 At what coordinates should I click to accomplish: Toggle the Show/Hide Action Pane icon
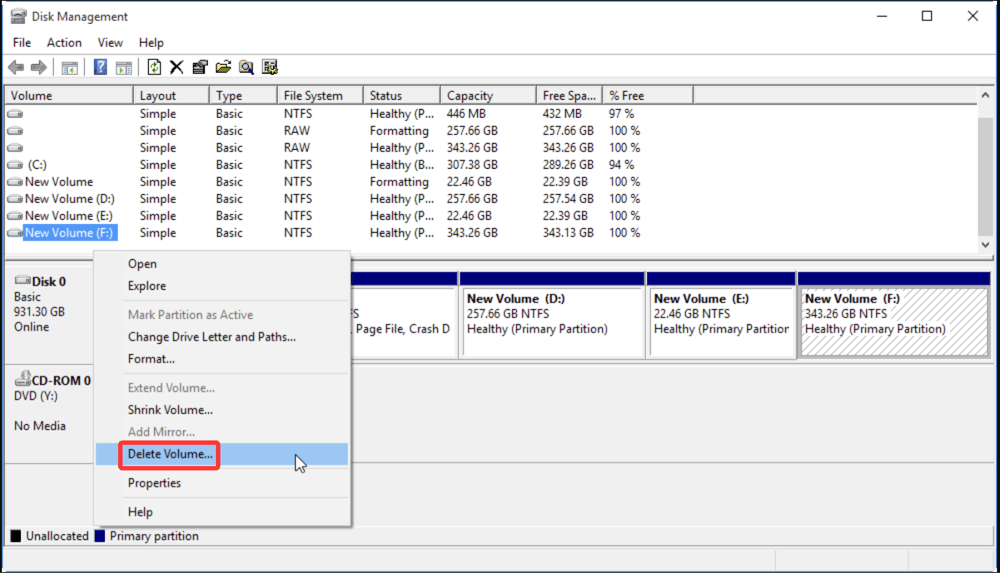(x=124, y=67)
